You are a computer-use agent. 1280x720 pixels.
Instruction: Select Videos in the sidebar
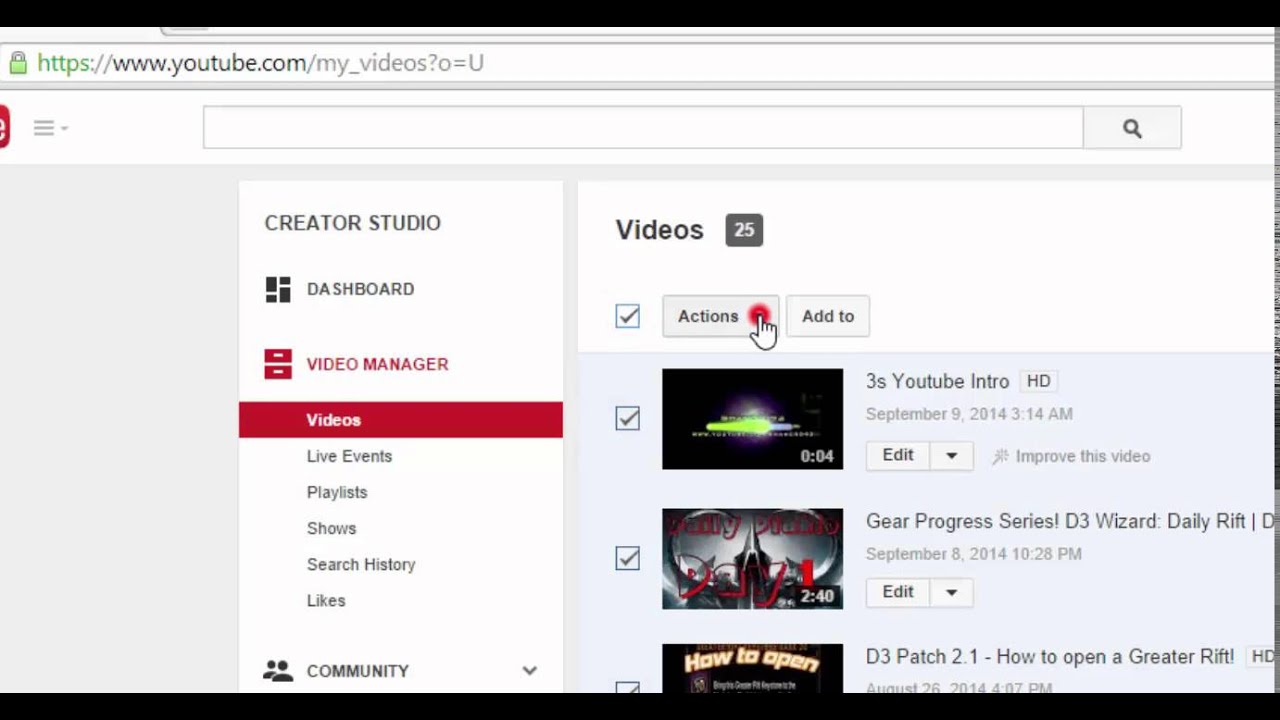[401, 420]
